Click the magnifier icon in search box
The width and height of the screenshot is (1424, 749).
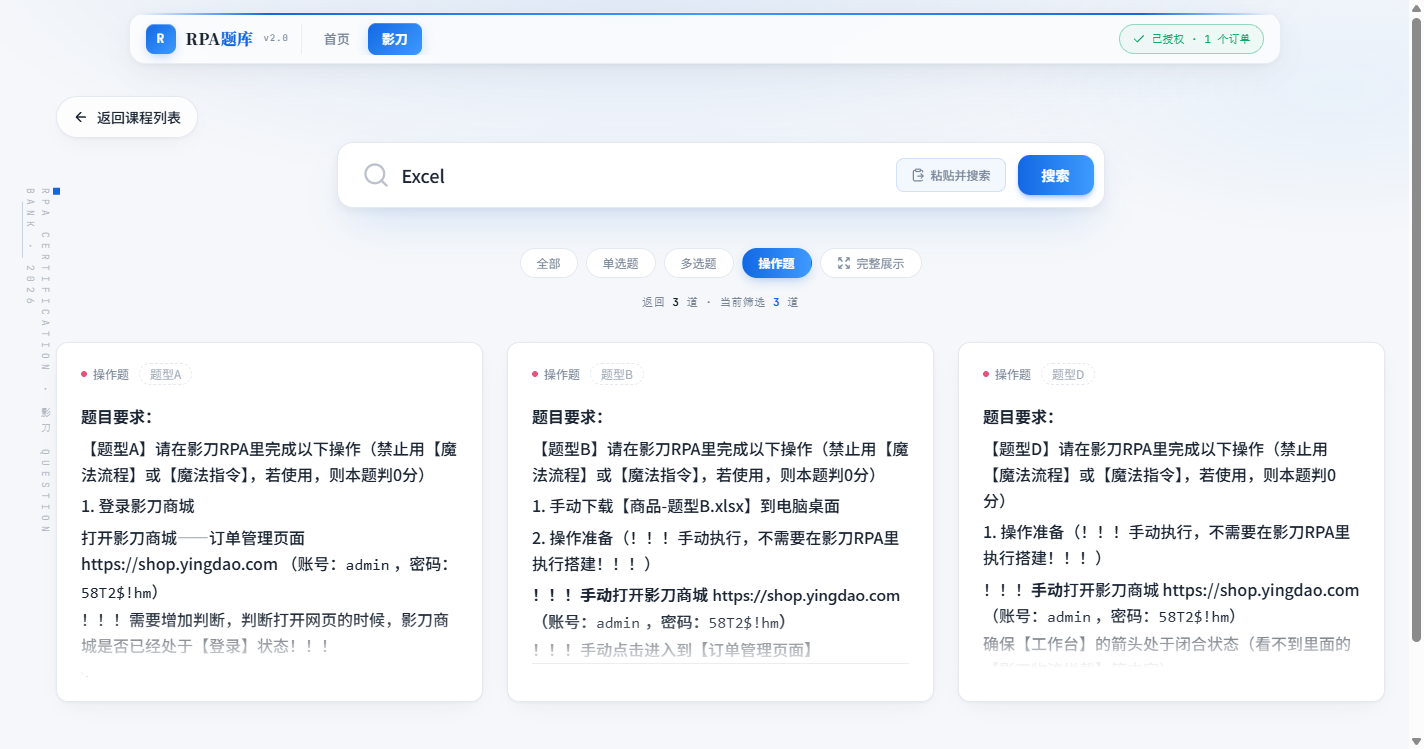click(376, 176)
